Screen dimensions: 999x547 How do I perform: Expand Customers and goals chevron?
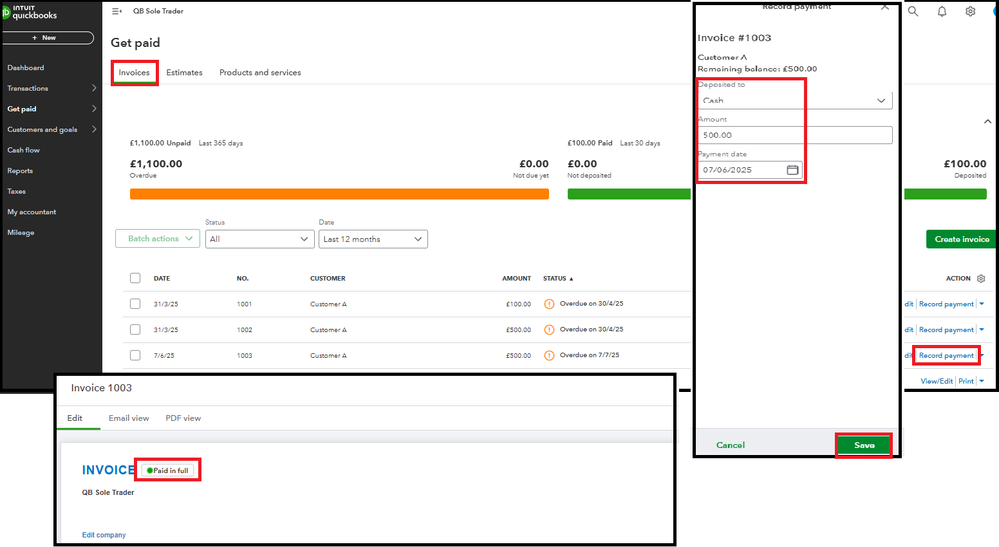click(x=94, y=129)
